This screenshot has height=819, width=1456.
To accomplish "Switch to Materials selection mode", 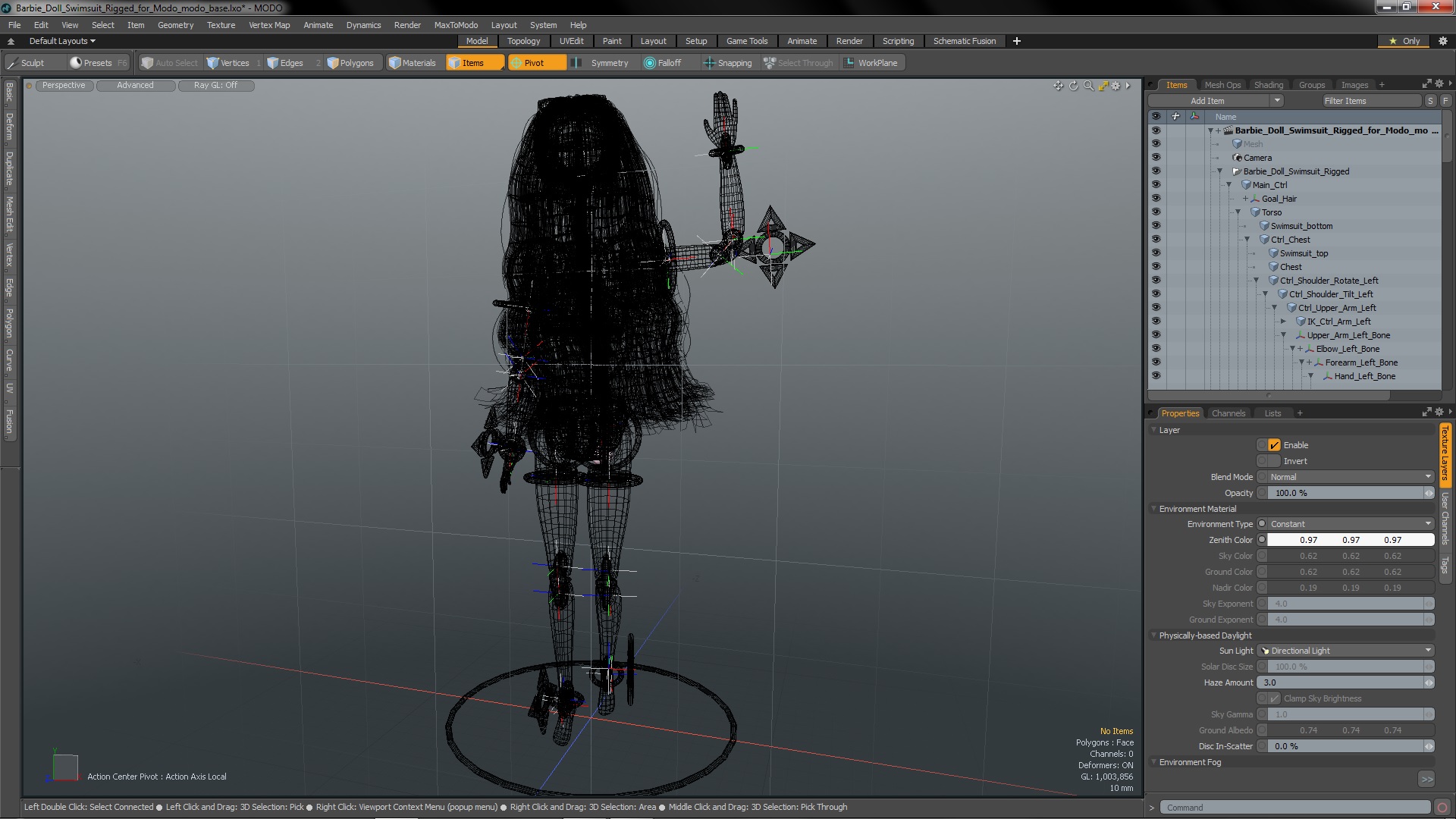I will (413, 63).
